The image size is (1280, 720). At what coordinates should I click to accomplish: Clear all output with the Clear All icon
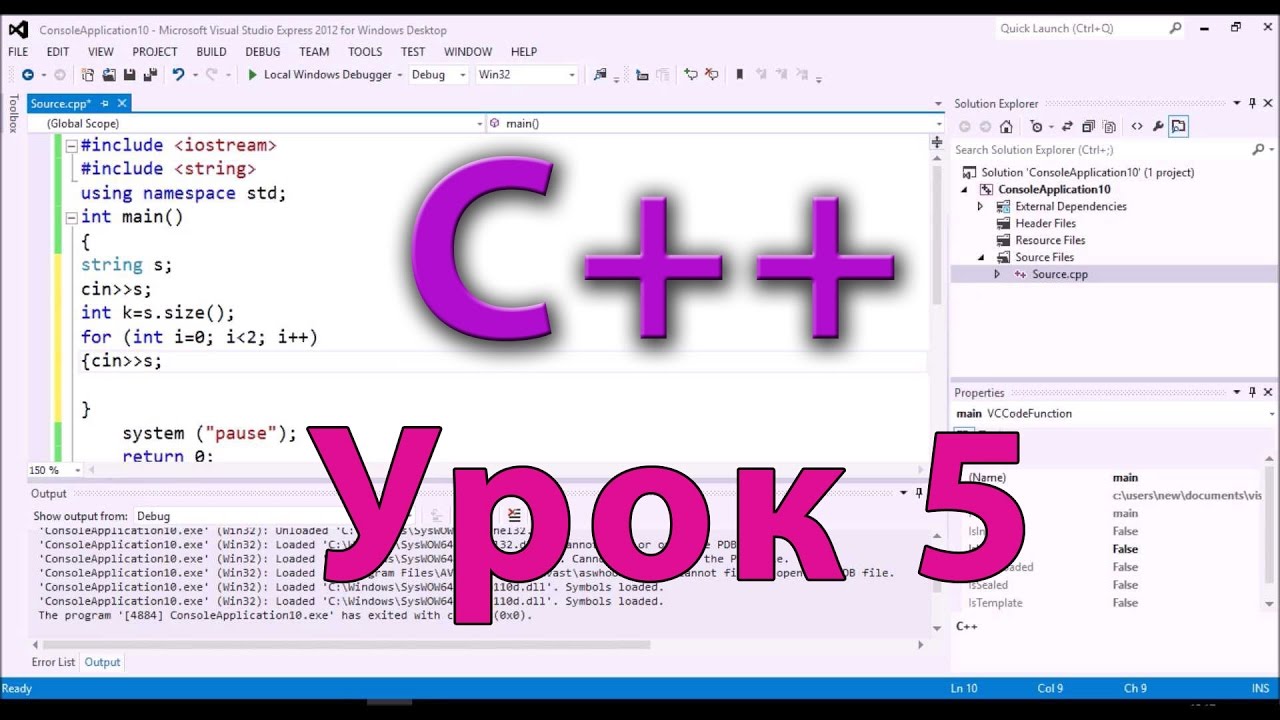[x=514, y=516]
